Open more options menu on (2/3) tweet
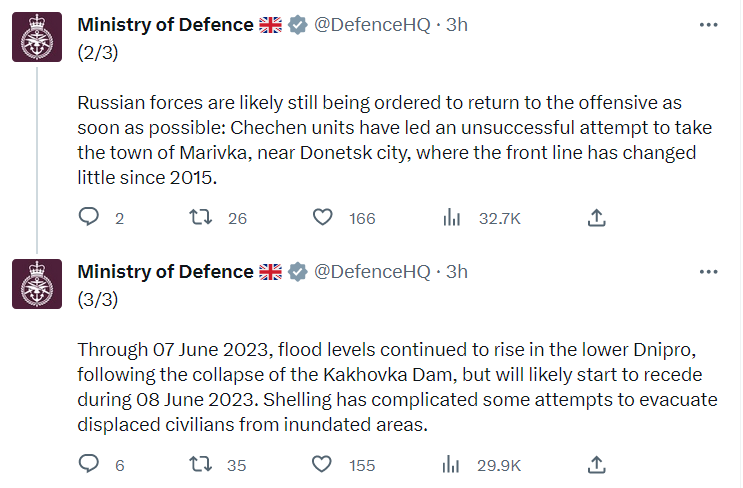743x488 pixels. click(708, 25)
